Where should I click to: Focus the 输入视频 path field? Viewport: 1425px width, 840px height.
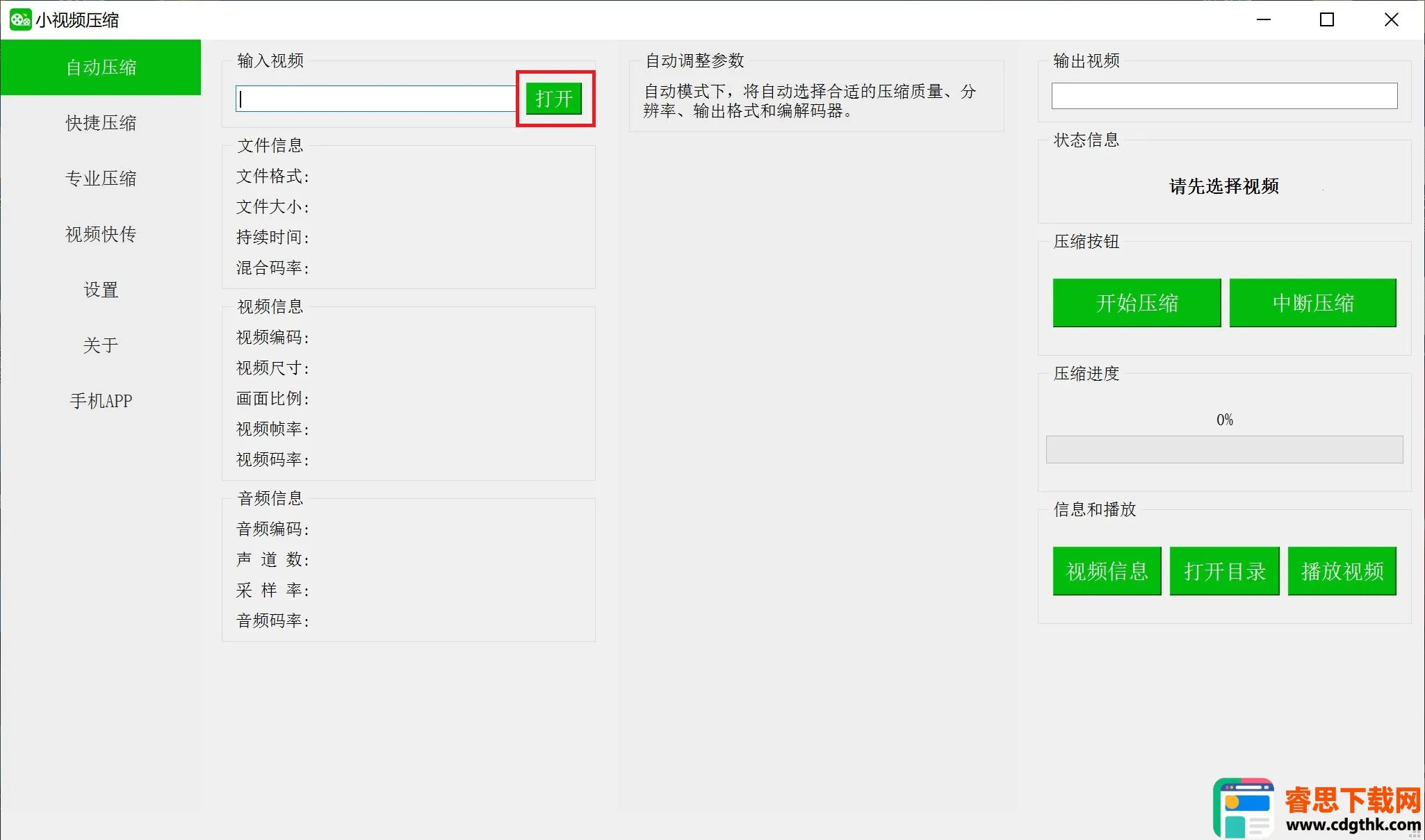[x=375, y=99]
